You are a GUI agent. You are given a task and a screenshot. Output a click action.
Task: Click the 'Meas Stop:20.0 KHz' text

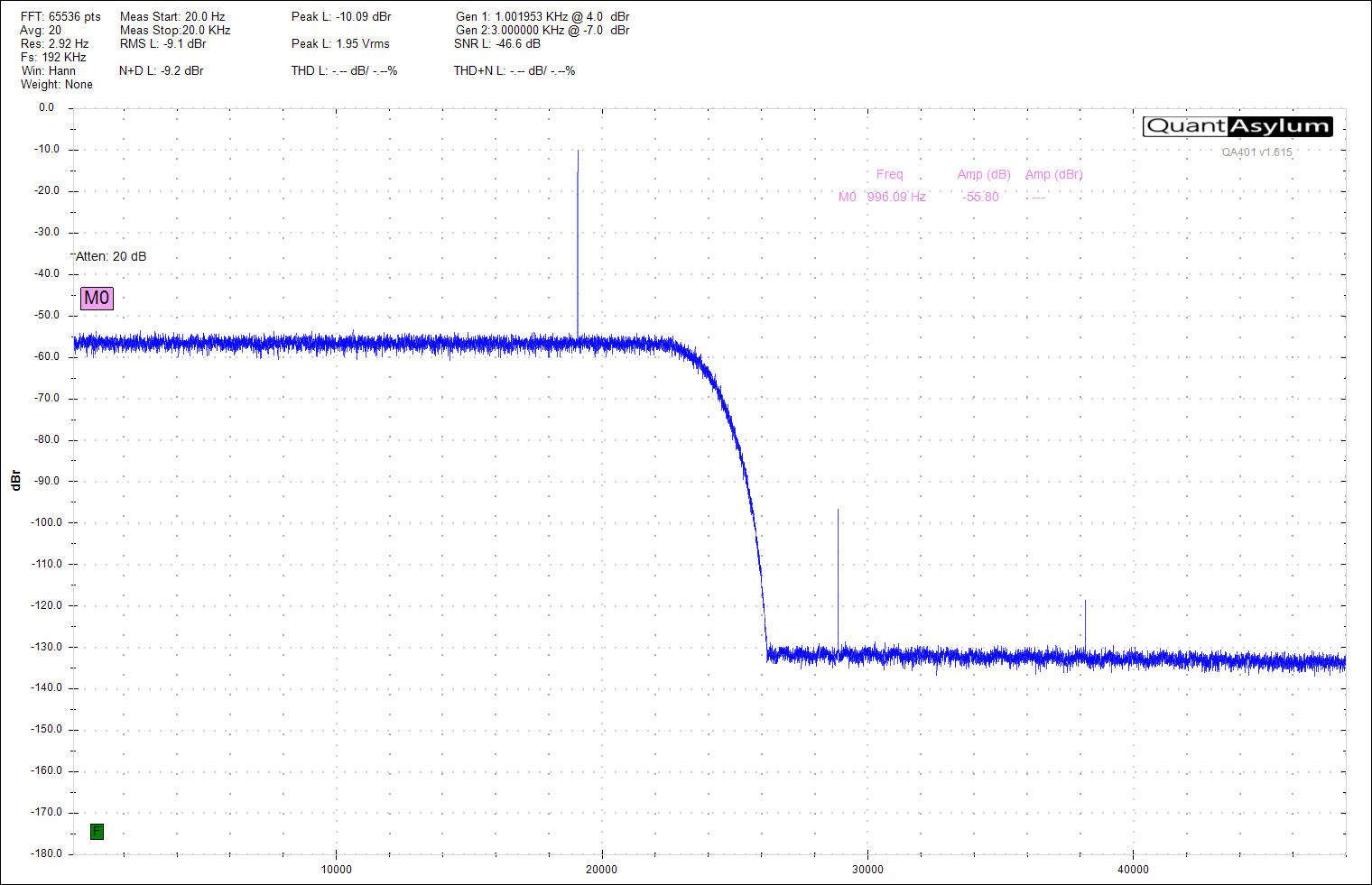click(175, 31)
